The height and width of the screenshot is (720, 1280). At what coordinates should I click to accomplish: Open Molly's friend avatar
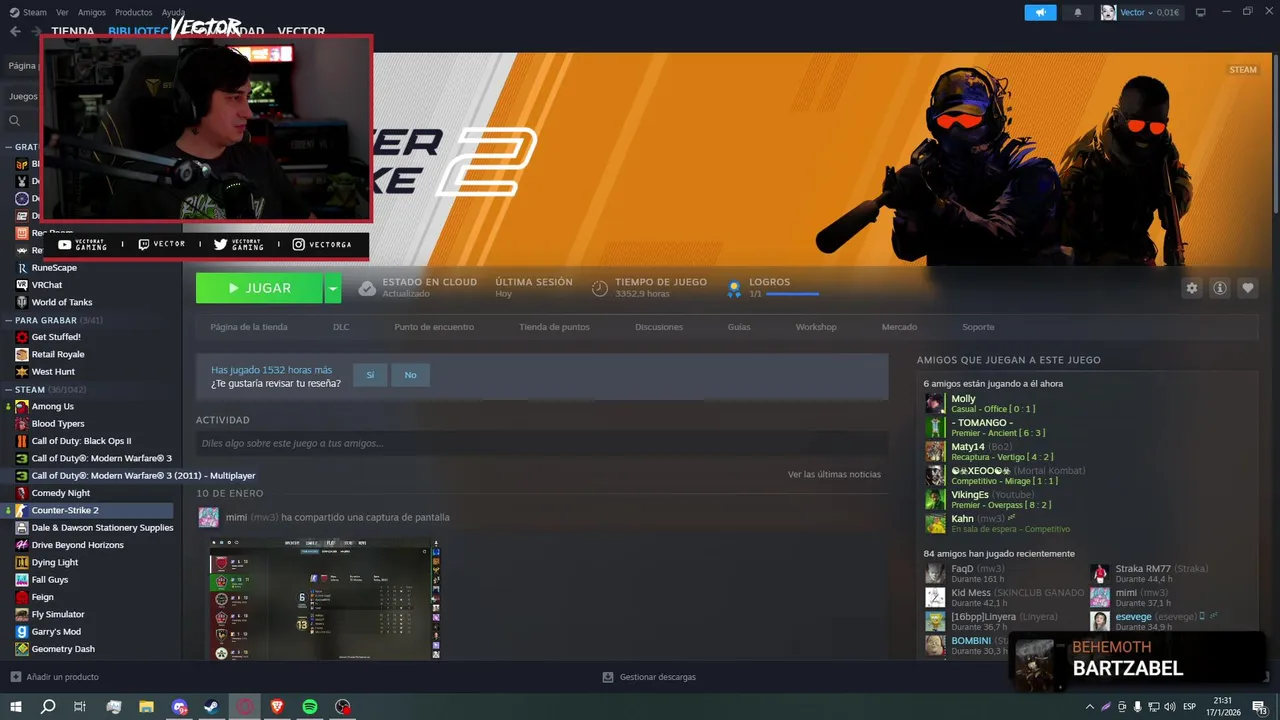click(935, 403)
